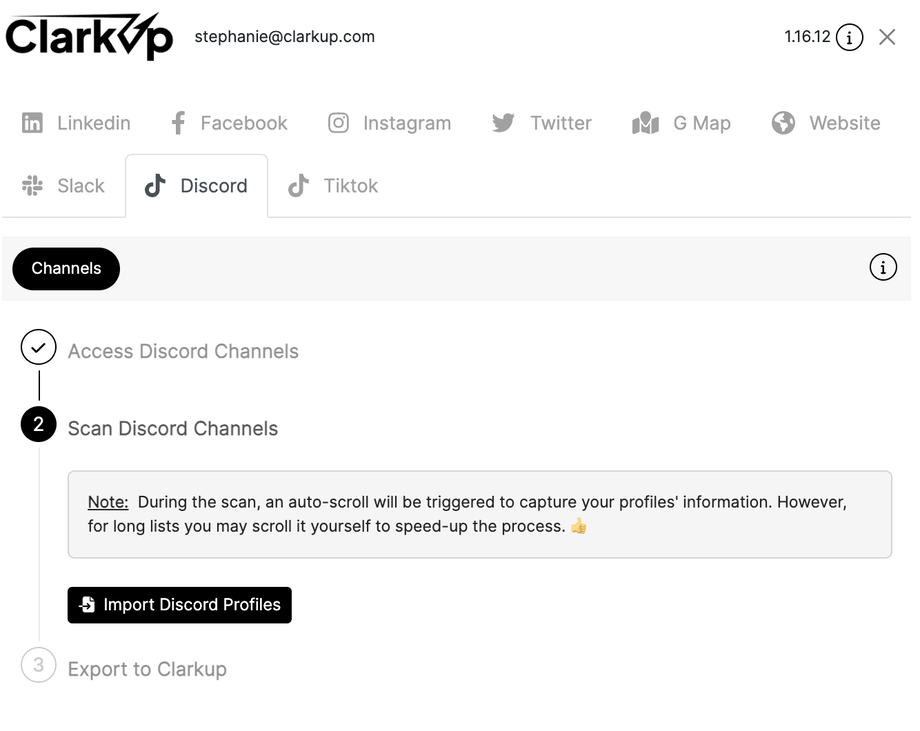Viewport: 920px width, 731px height.
Task: Click the Facebook logo icon
Action: (178, 123)
